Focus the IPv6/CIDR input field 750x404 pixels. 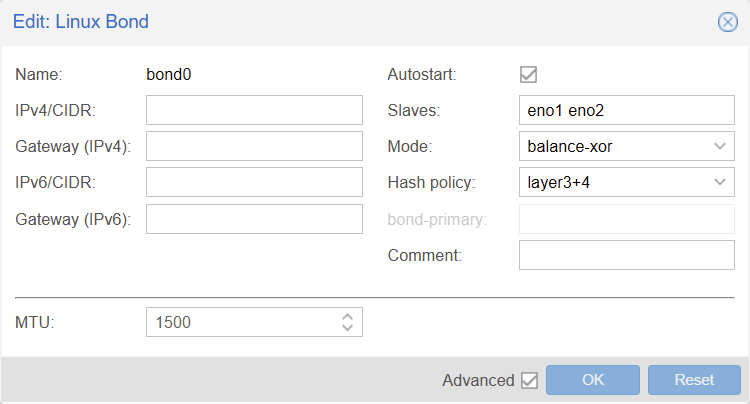[x=254, y=182]
